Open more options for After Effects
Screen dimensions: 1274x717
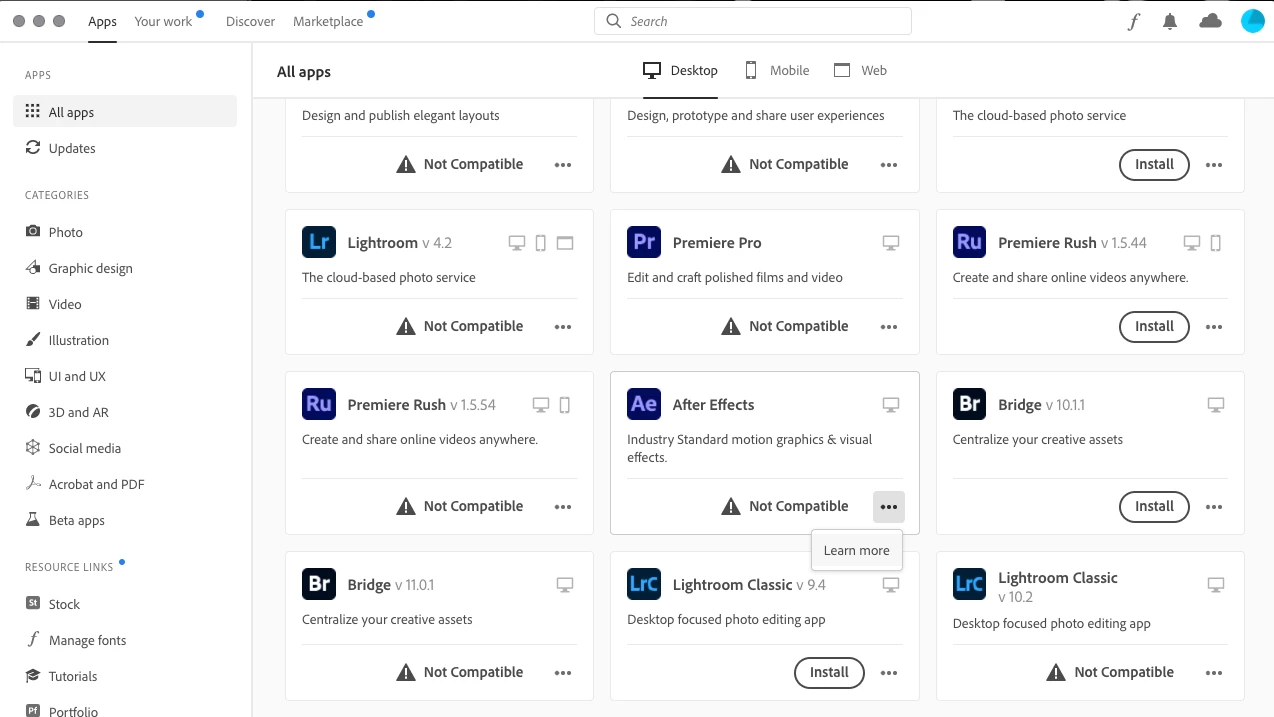pos(889,506)
